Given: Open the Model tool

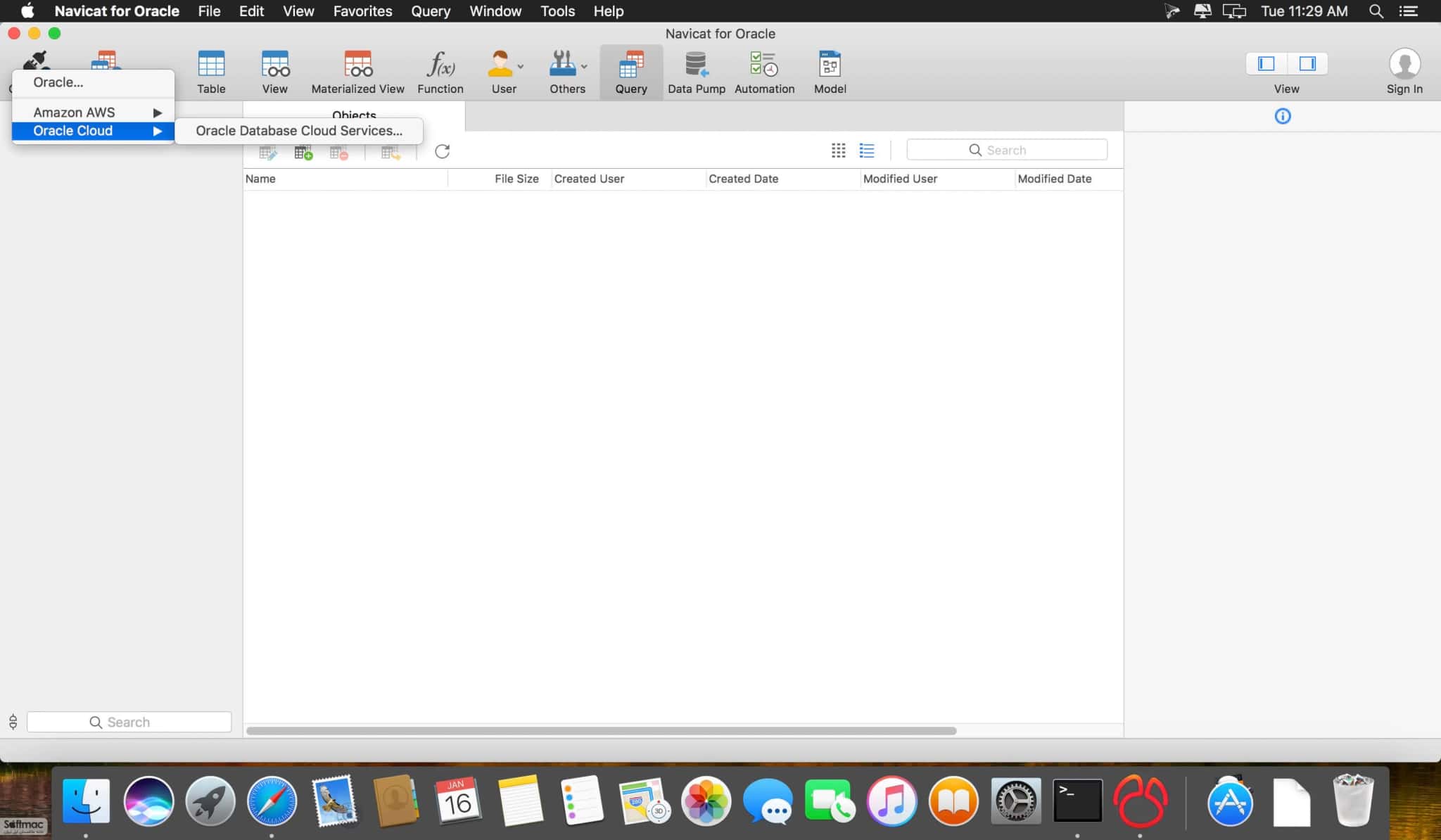Looking at the screenshot, I should (830, 72).
